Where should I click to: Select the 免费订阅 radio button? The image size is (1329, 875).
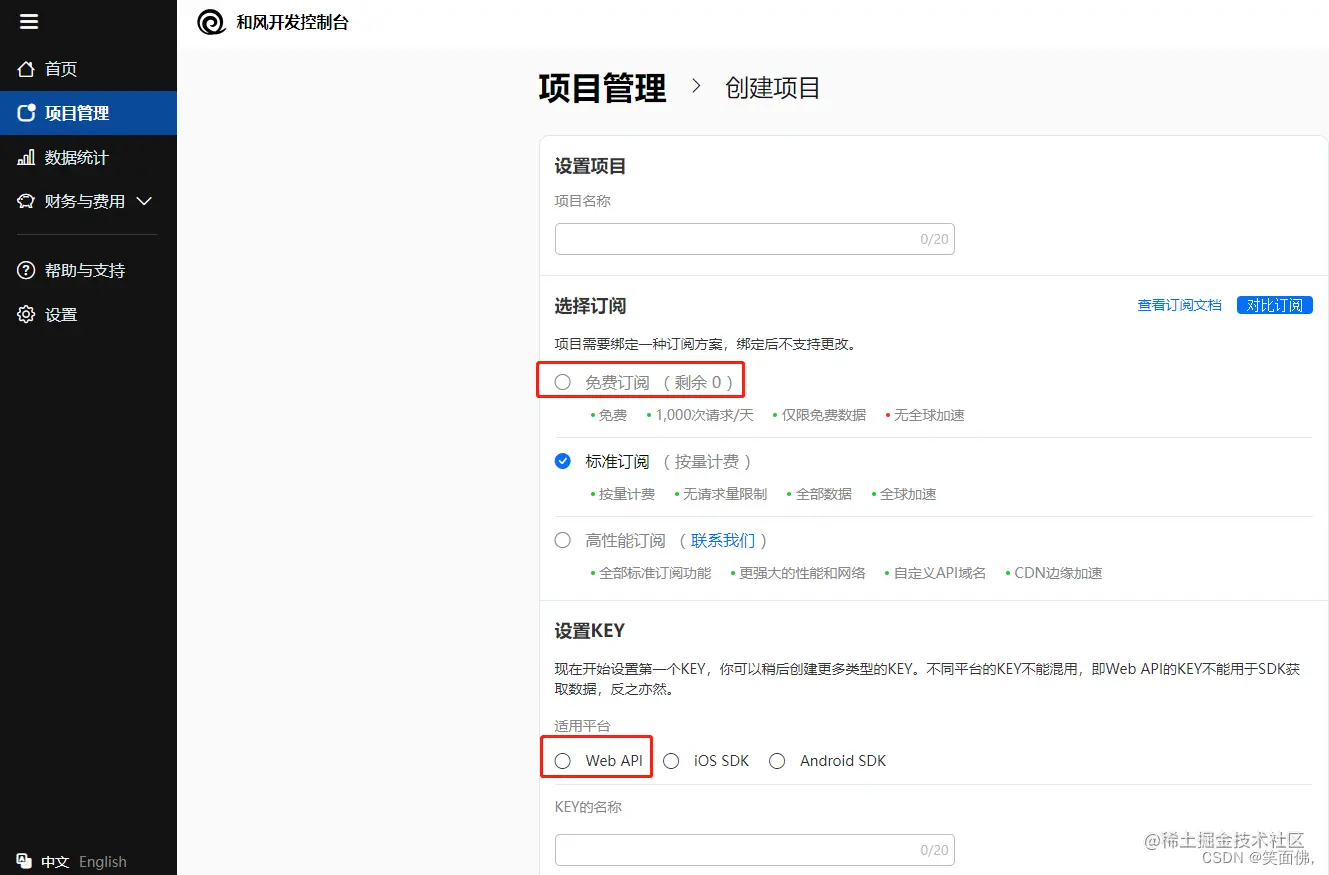tap(563, 382)
